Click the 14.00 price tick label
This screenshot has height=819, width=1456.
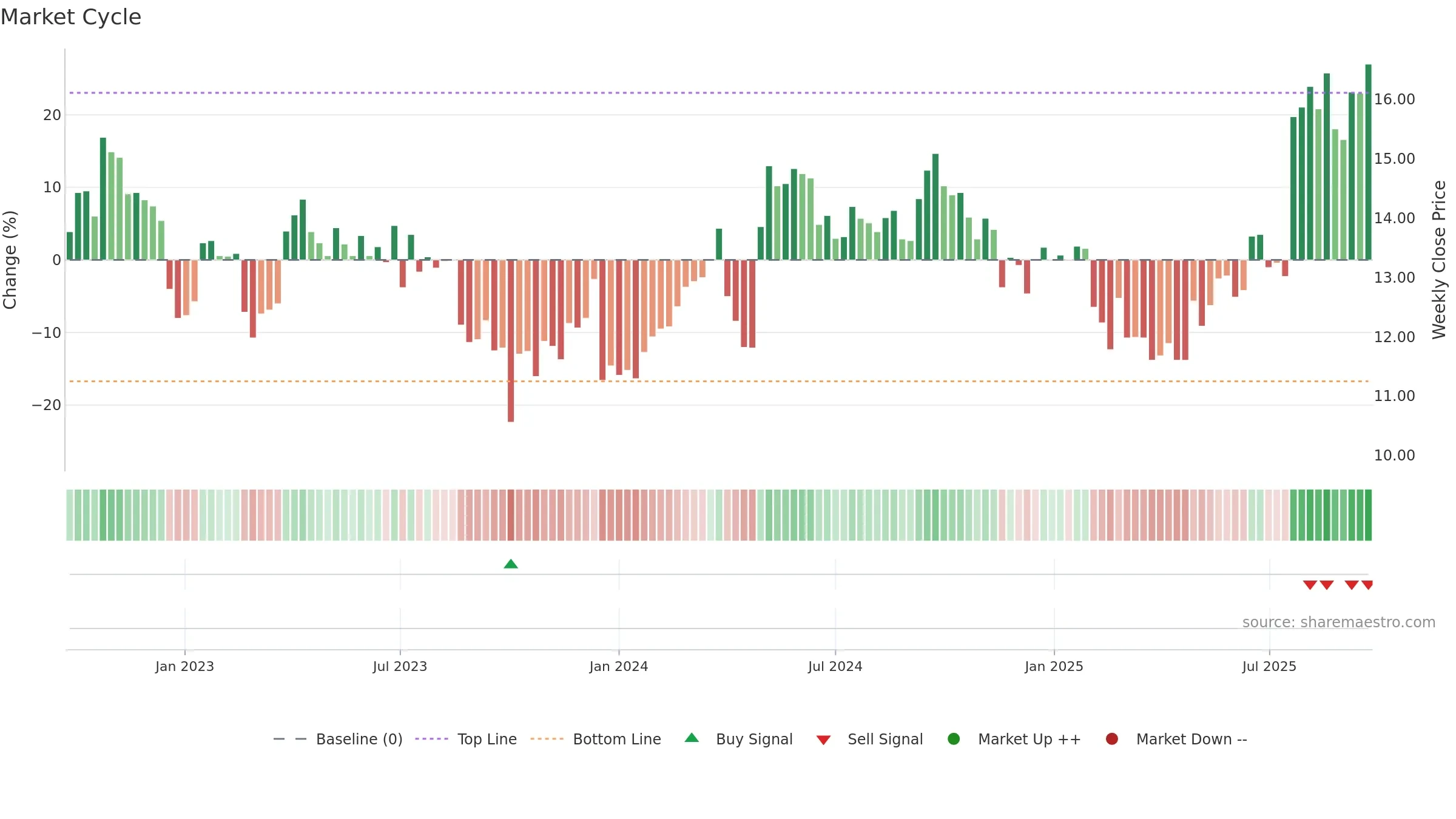[1394, 218]
